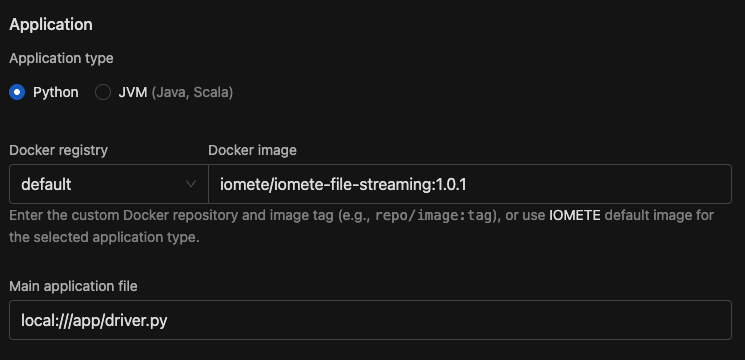The image size is (745, 360).
Task: Click the Docker registry field label
Action: tap(58, 150)
